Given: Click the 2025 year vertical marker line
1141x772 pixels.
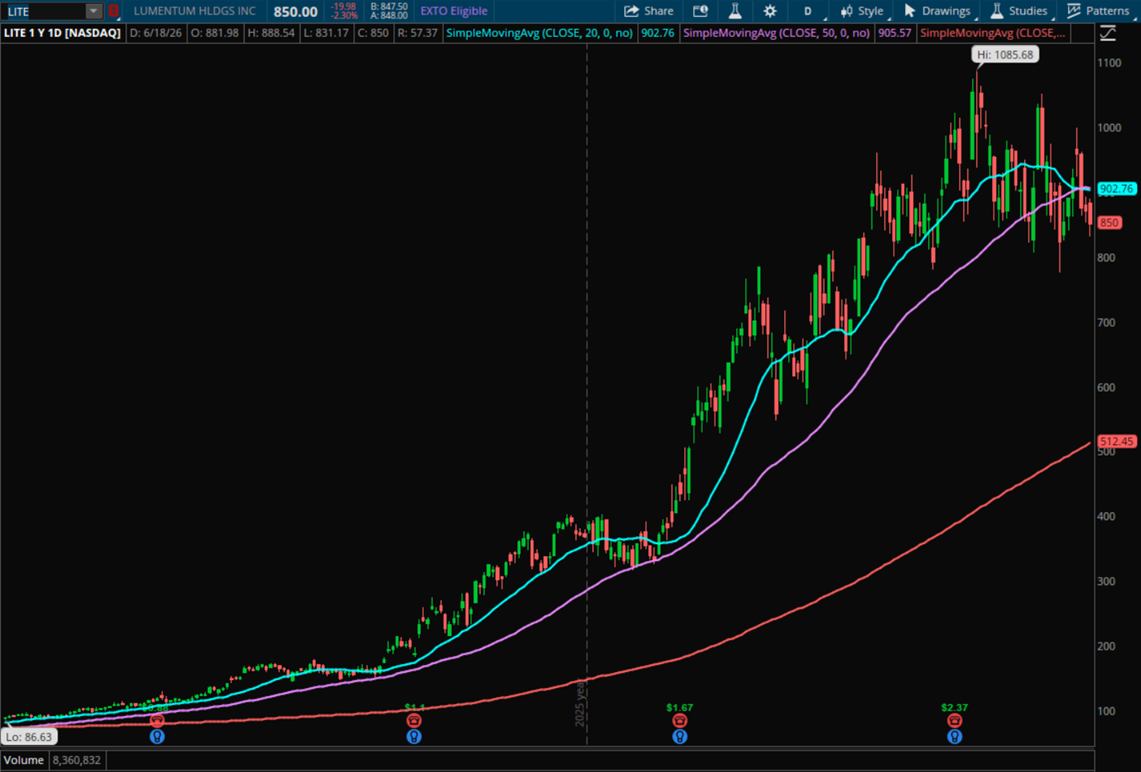Looking at the screenshot, I should 587,393.
